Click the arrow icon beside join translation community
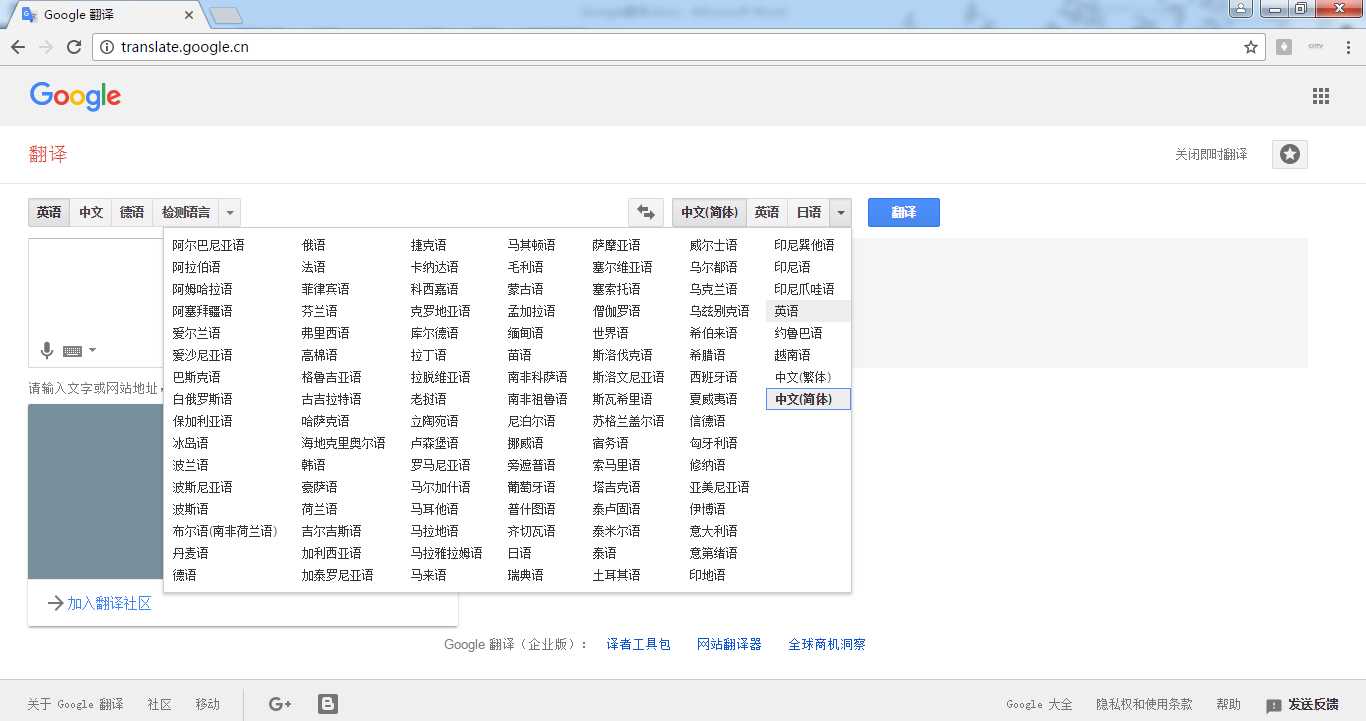 pos(55,603)
